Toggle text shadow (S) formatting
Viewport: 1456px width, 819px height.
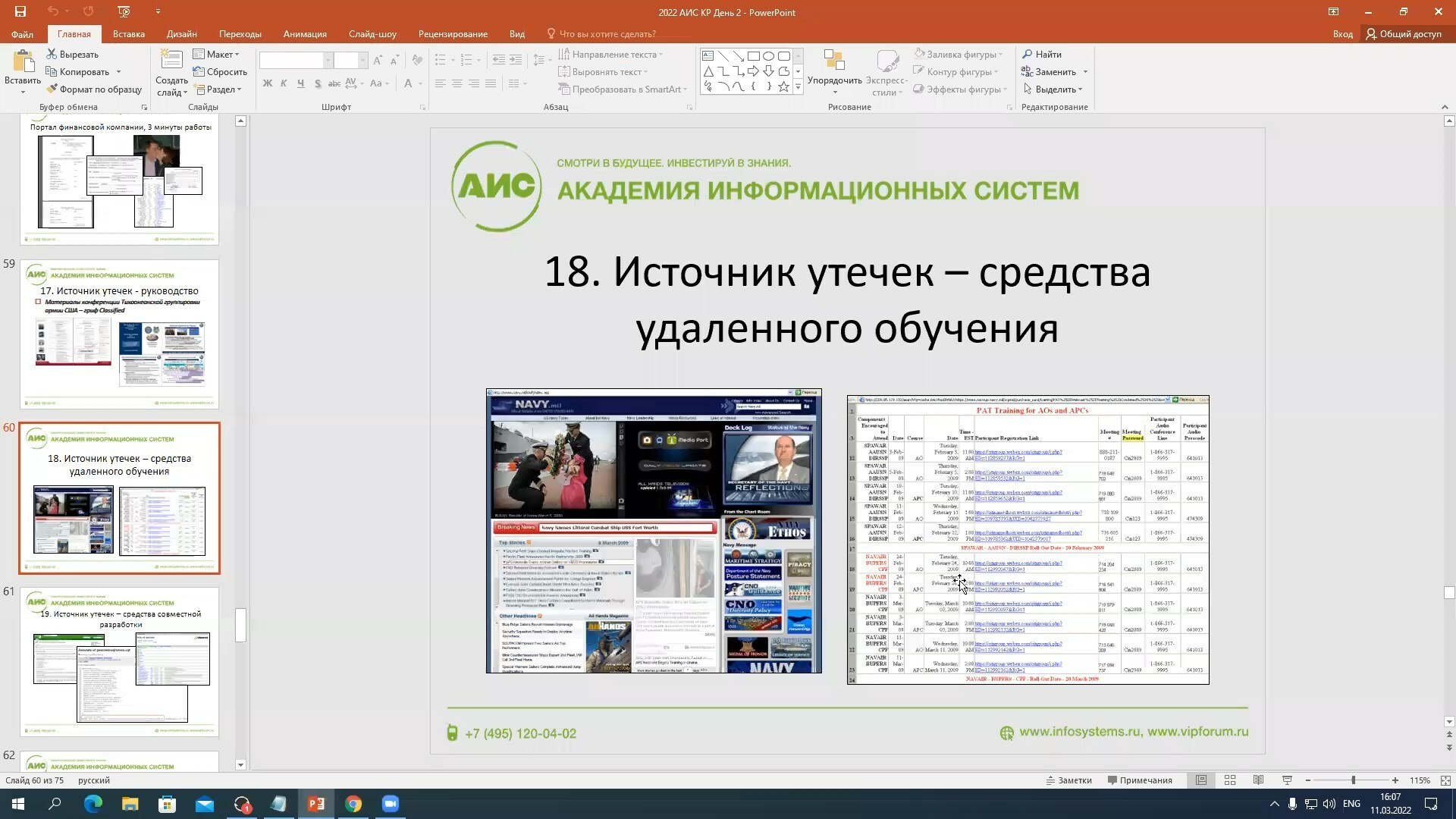coord(317,83)
